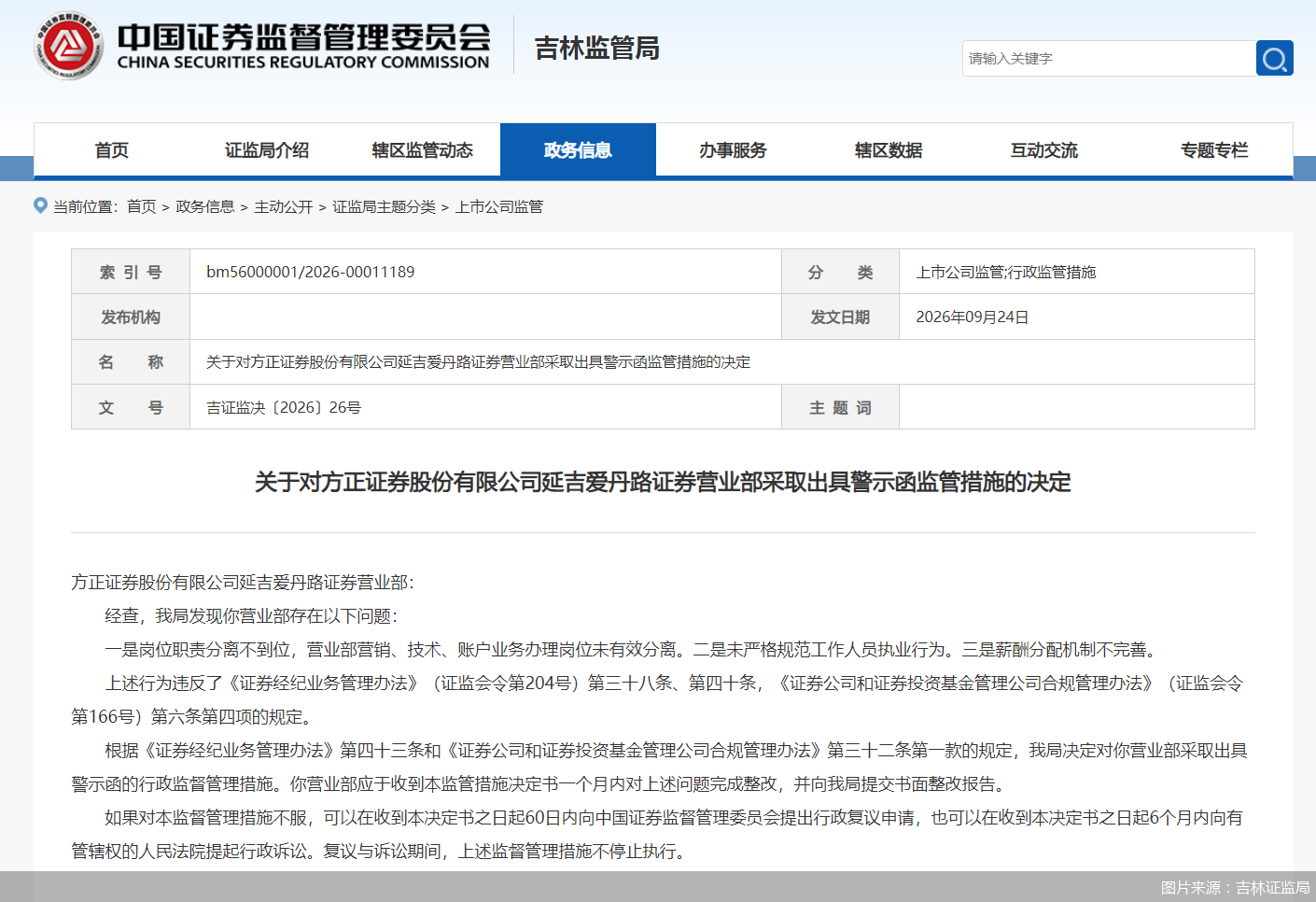Click the document number 吉证监决〔2026〕26号
The image size is (1316, 902).
click(284, 407)
